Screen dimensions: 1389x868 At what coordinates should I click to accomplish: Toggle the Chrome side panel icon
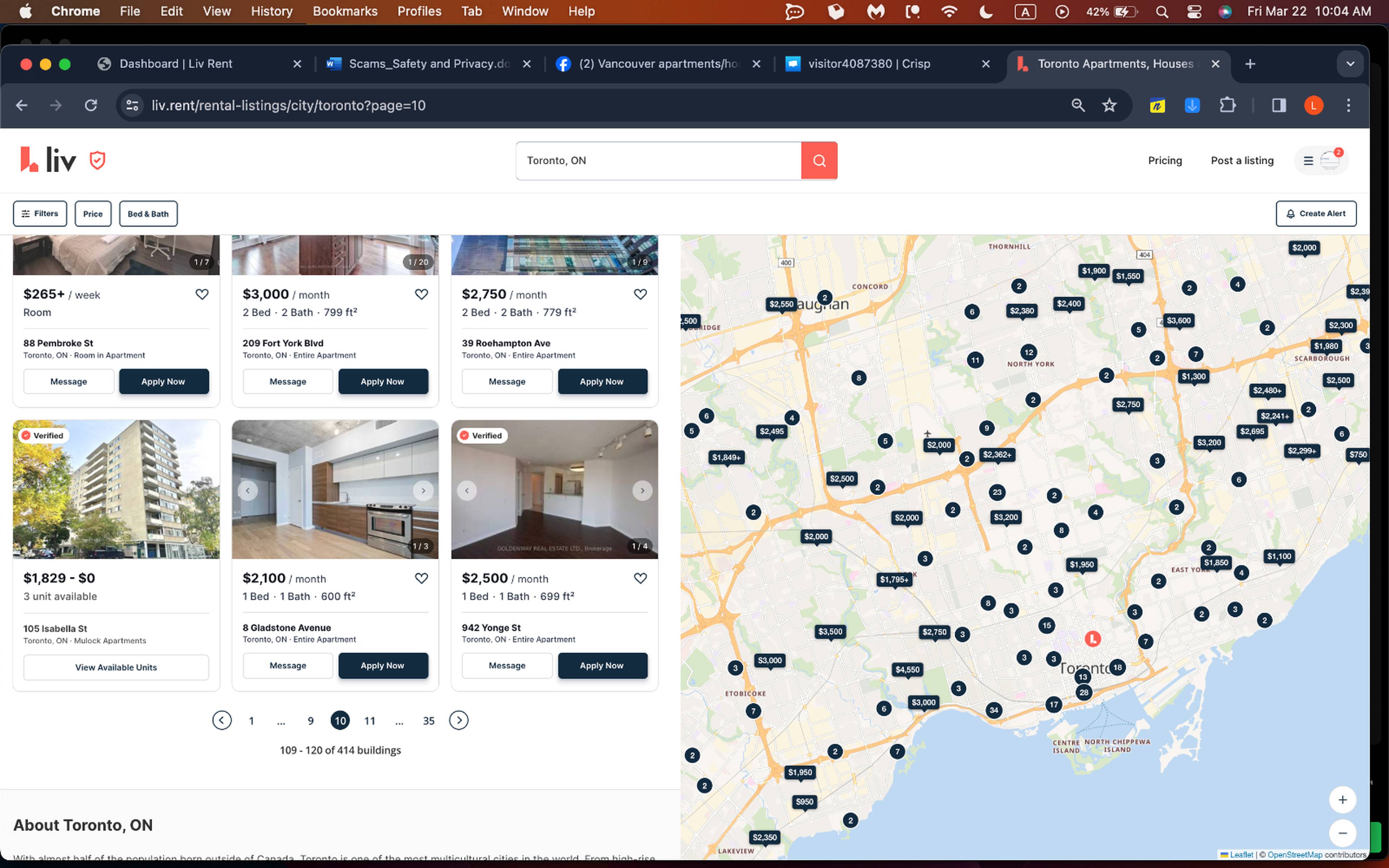click(x=1279, y=106)
